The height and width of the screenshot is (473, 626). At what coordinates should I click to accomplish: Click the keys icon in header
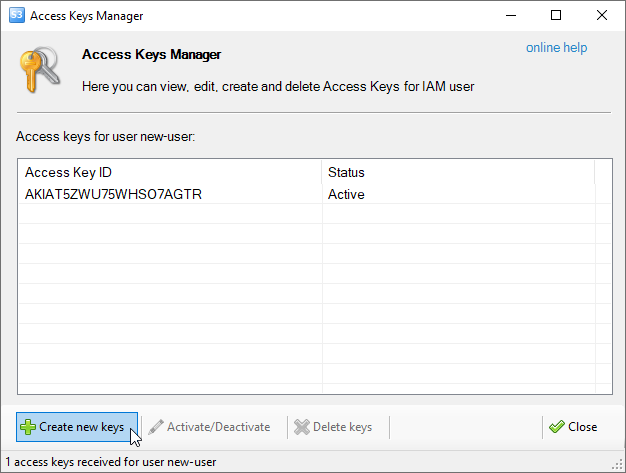pyautogui.click(x=40, y=70)
